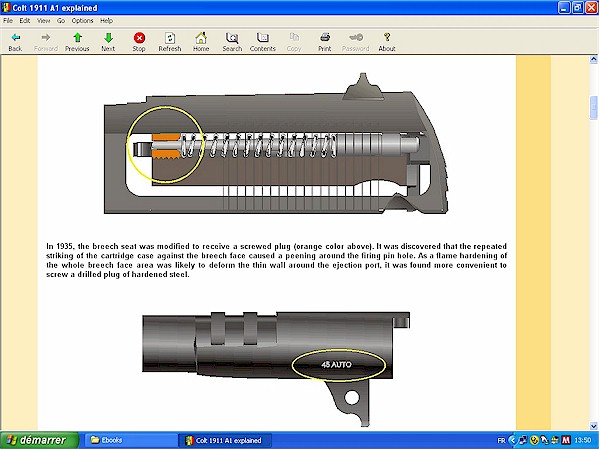Minimize the Colt 1911 A1 window
The height and width of the screenshot is (450, 600).
pyautogui.click(x=564, y=7)
